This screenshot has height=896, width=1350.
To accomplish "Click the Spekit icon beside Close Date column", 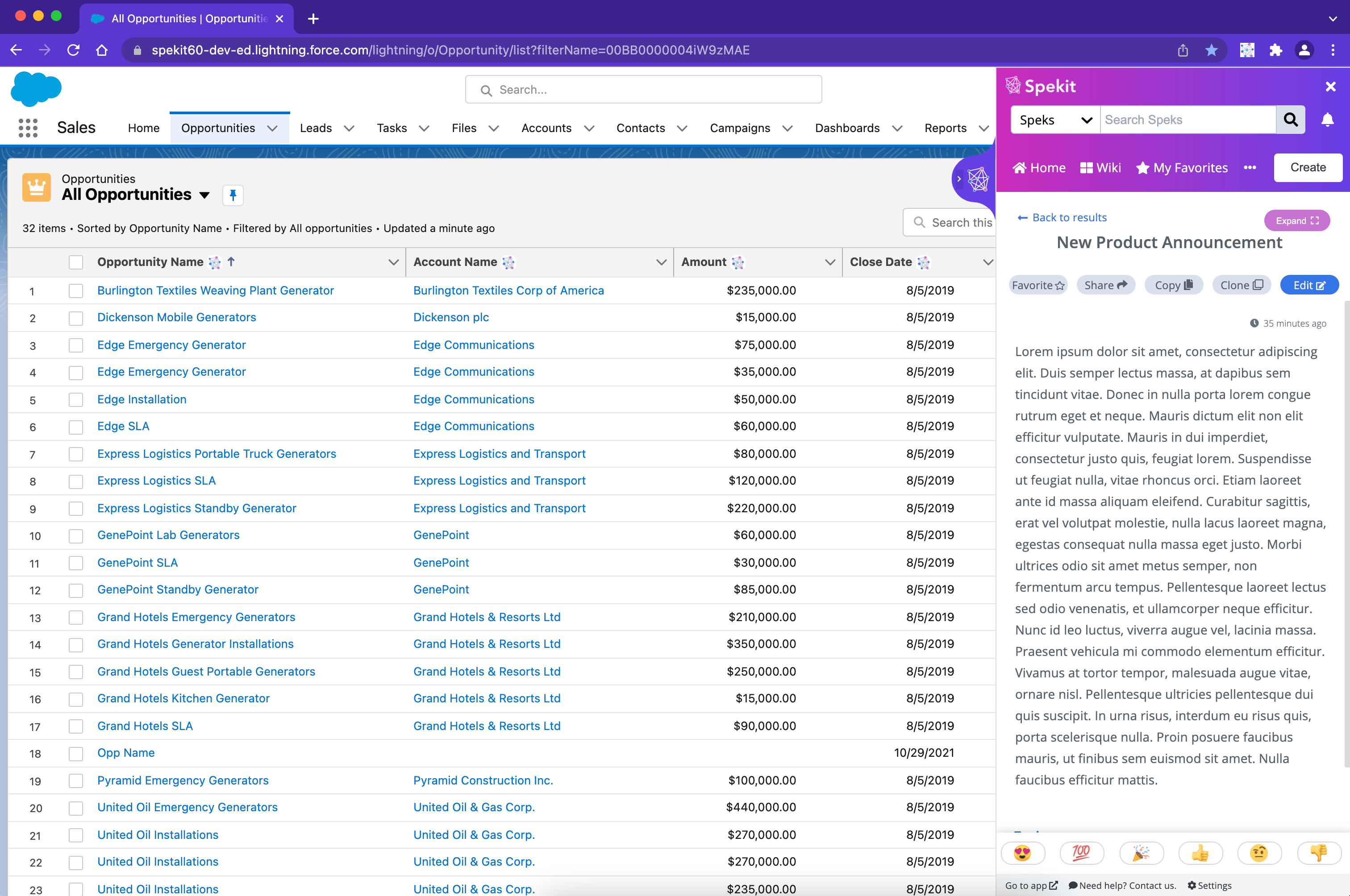I will click(x=924, y=262).
